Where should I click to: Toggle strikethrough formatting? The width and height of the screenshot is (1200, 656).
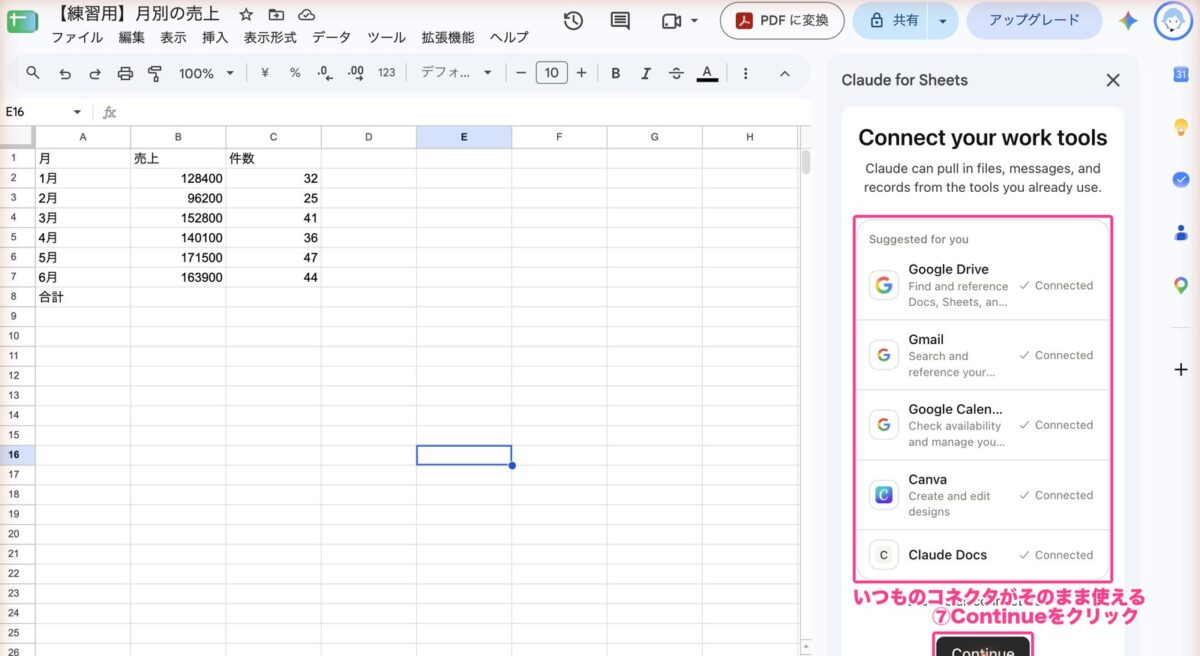(x=676, y=73)
